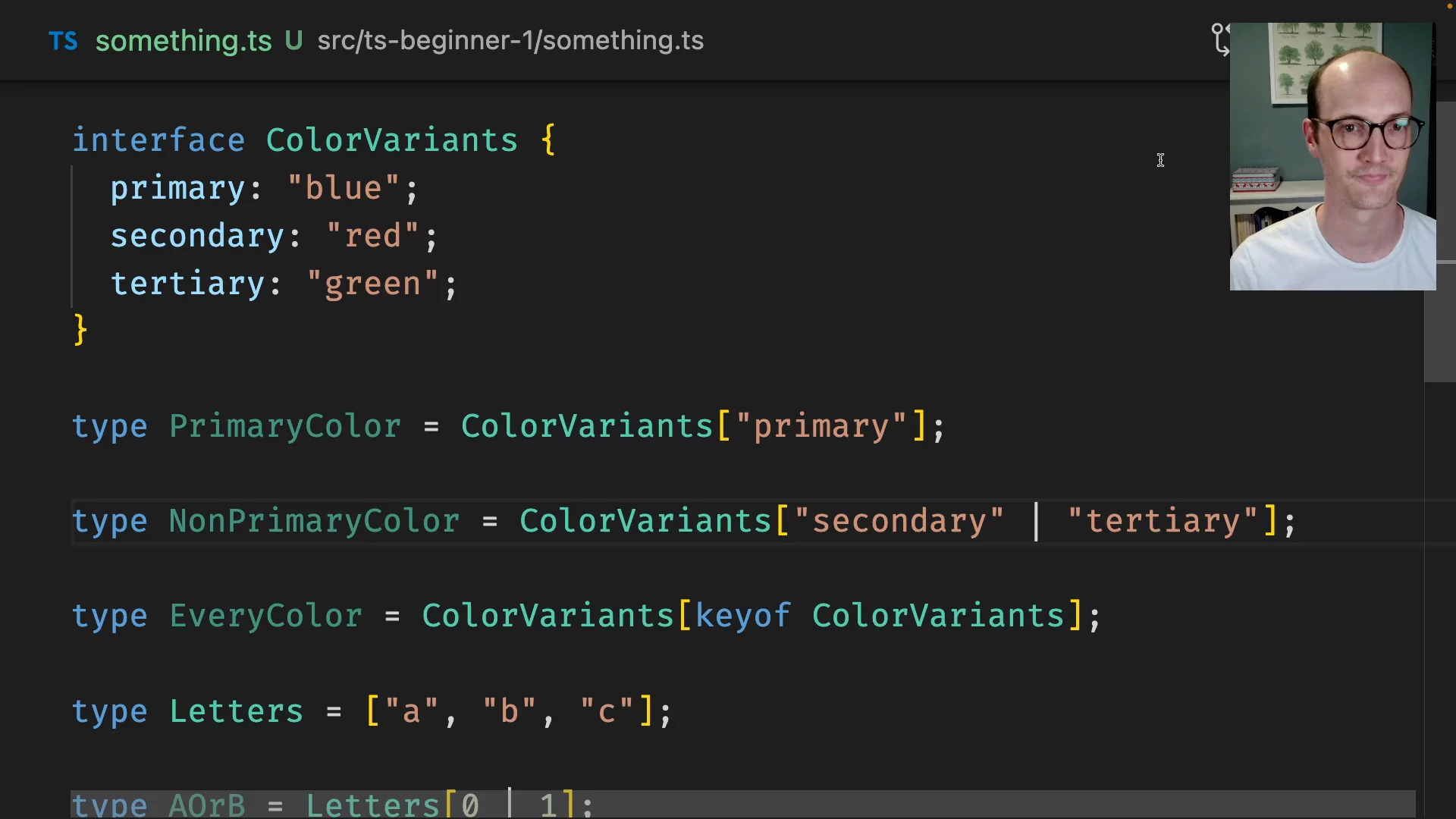1456x819 pixels.
Task: Click the 'keyof' keyword
Action: coord(742,616)
